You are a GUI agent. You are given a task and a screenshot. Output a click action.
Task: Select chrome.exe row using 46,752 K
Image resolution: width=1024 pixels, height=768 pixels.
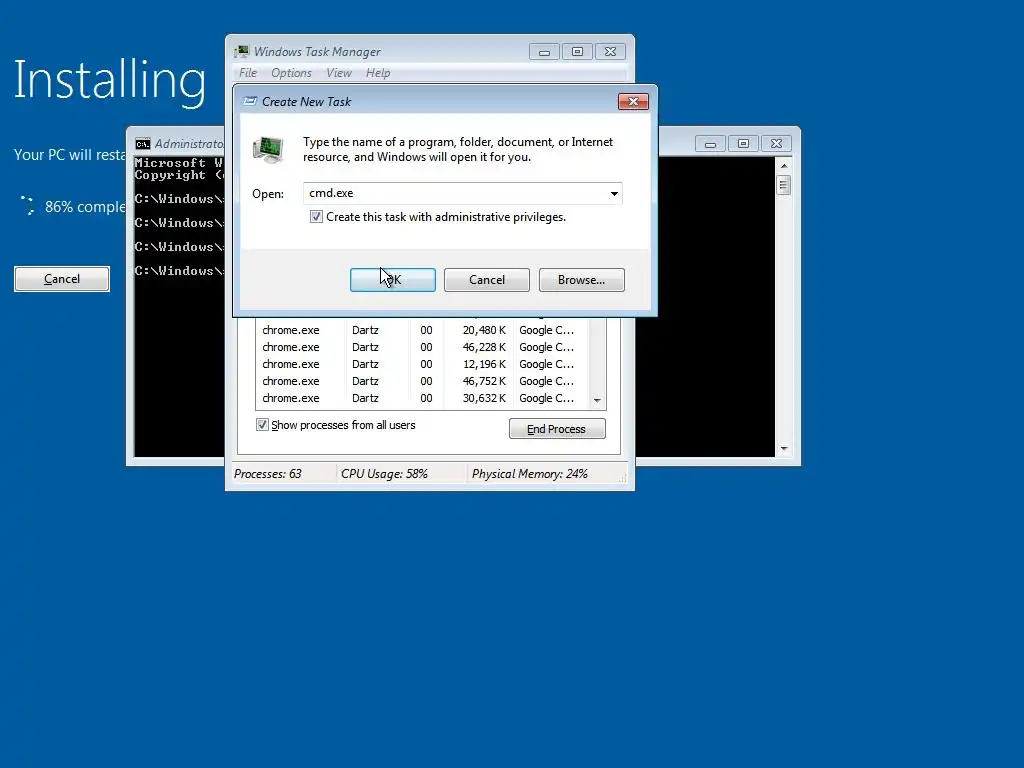[x=421, y=381]
